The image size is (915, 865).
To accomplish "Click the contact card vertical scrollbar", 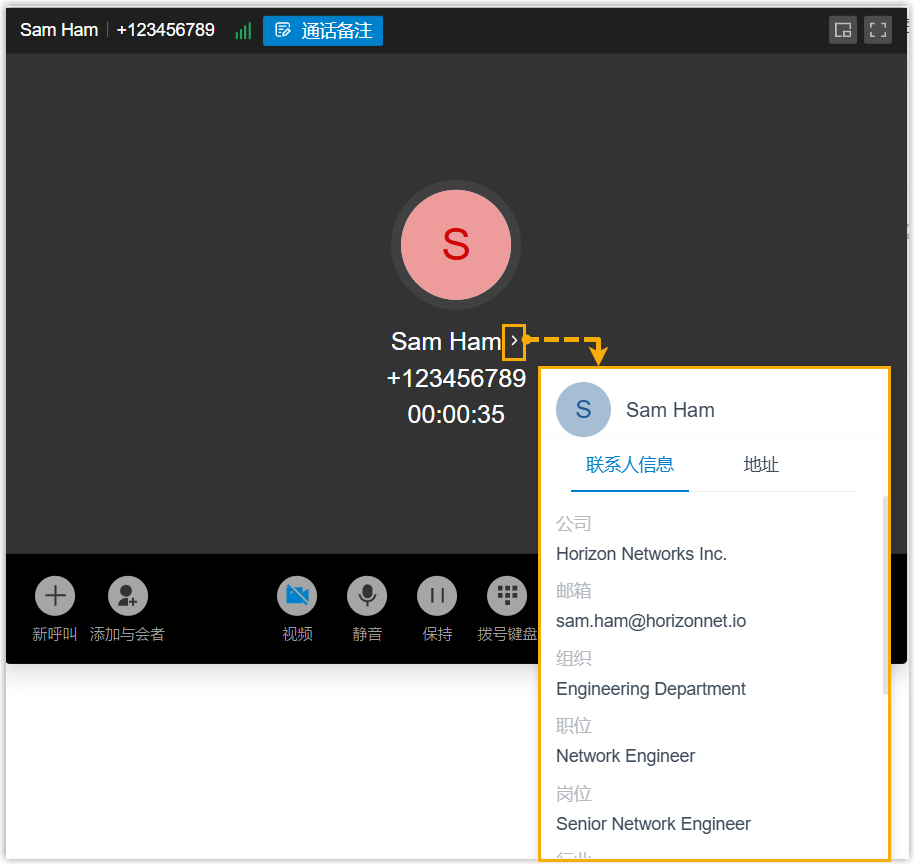I will pos(885,595).
